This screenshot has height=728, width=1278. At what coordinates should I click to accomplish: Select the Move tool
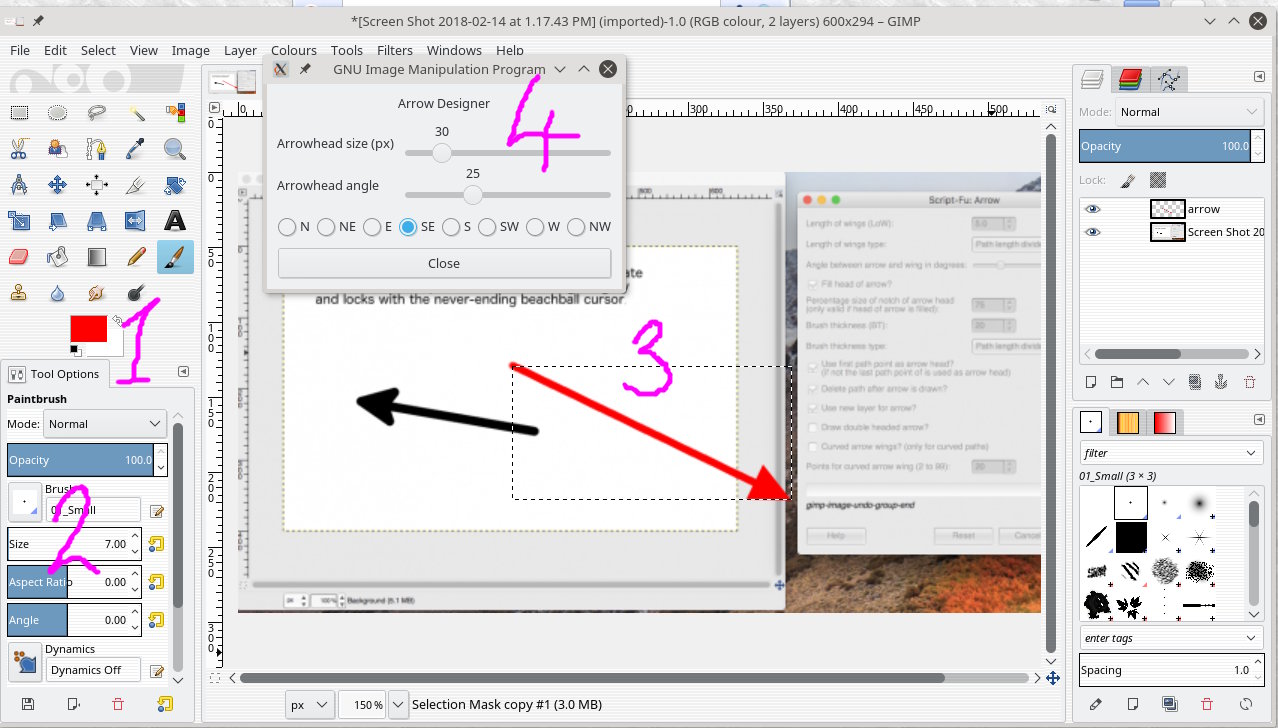click(x=58, y=185)
